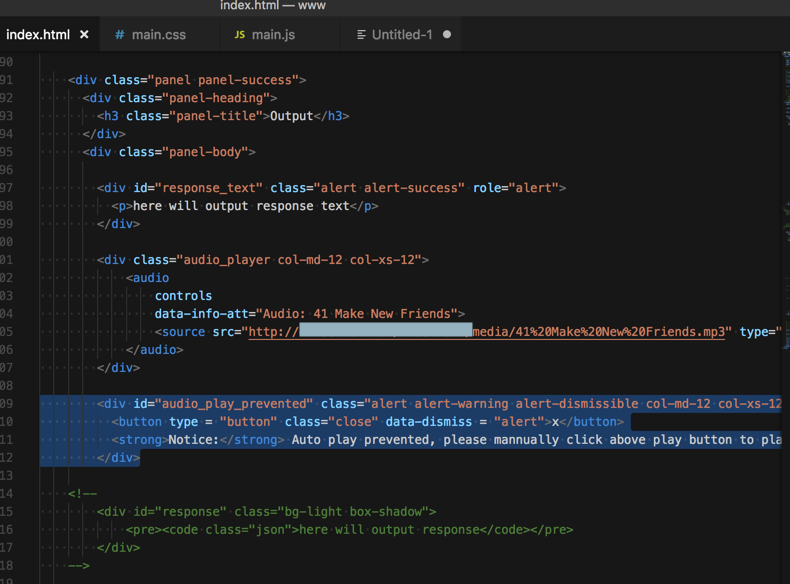The height and width of the screenshot is (584, 790).
Task: Click the window title 'index.html — www'
Action: 273,6
